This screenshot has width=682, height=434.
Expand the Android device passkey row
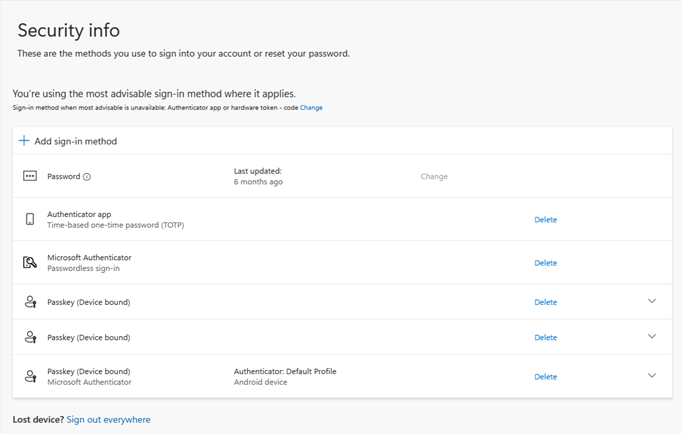(x=652, y=375)
